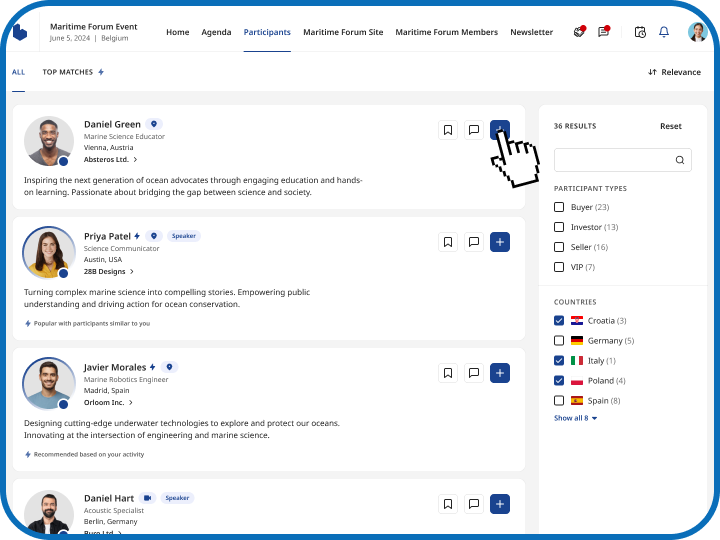Open the user profile avatar in header
The image size is (720, 540).
pos(697,32)
